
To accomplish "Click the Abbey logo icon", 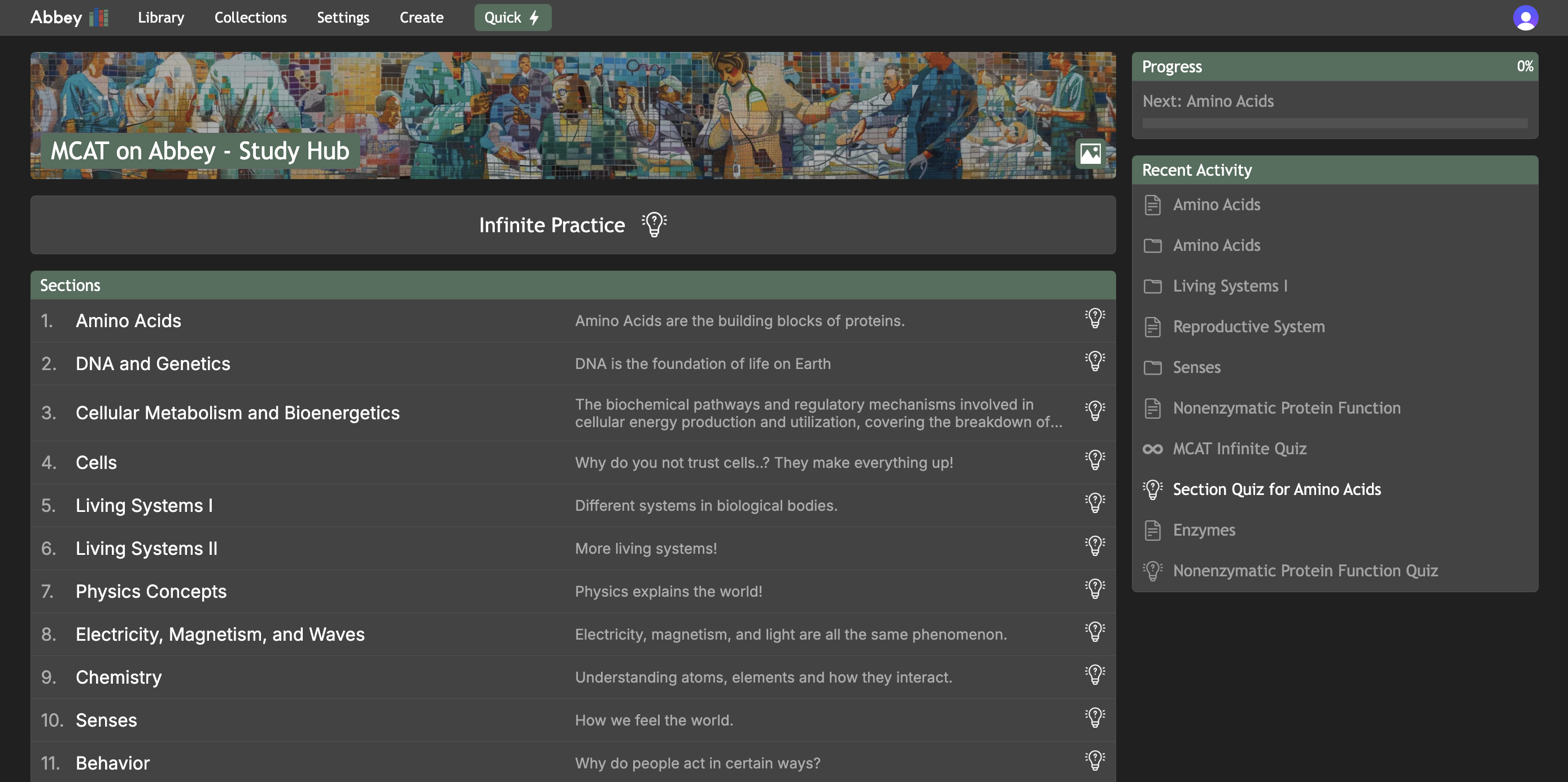I will point(98,18).
